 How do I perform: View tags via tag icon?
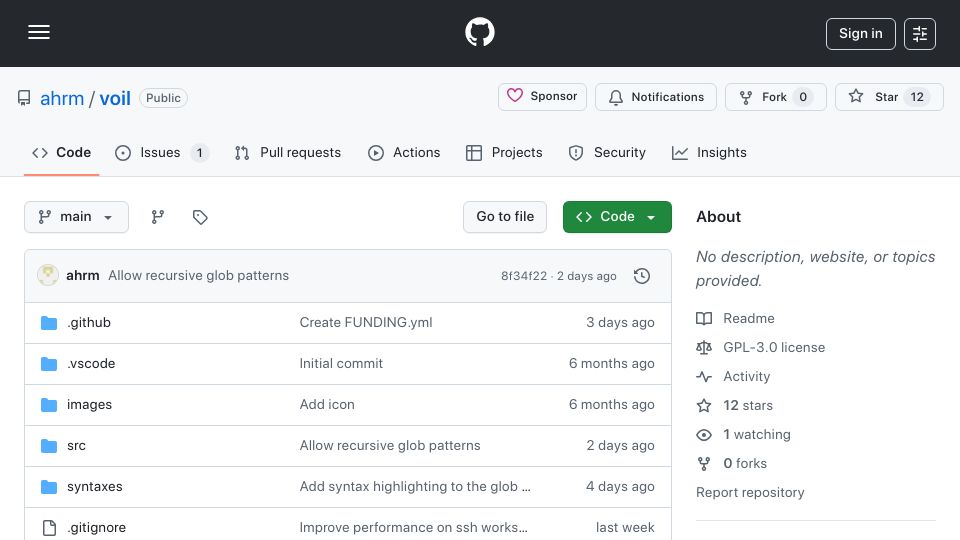(x=200, y=217)
